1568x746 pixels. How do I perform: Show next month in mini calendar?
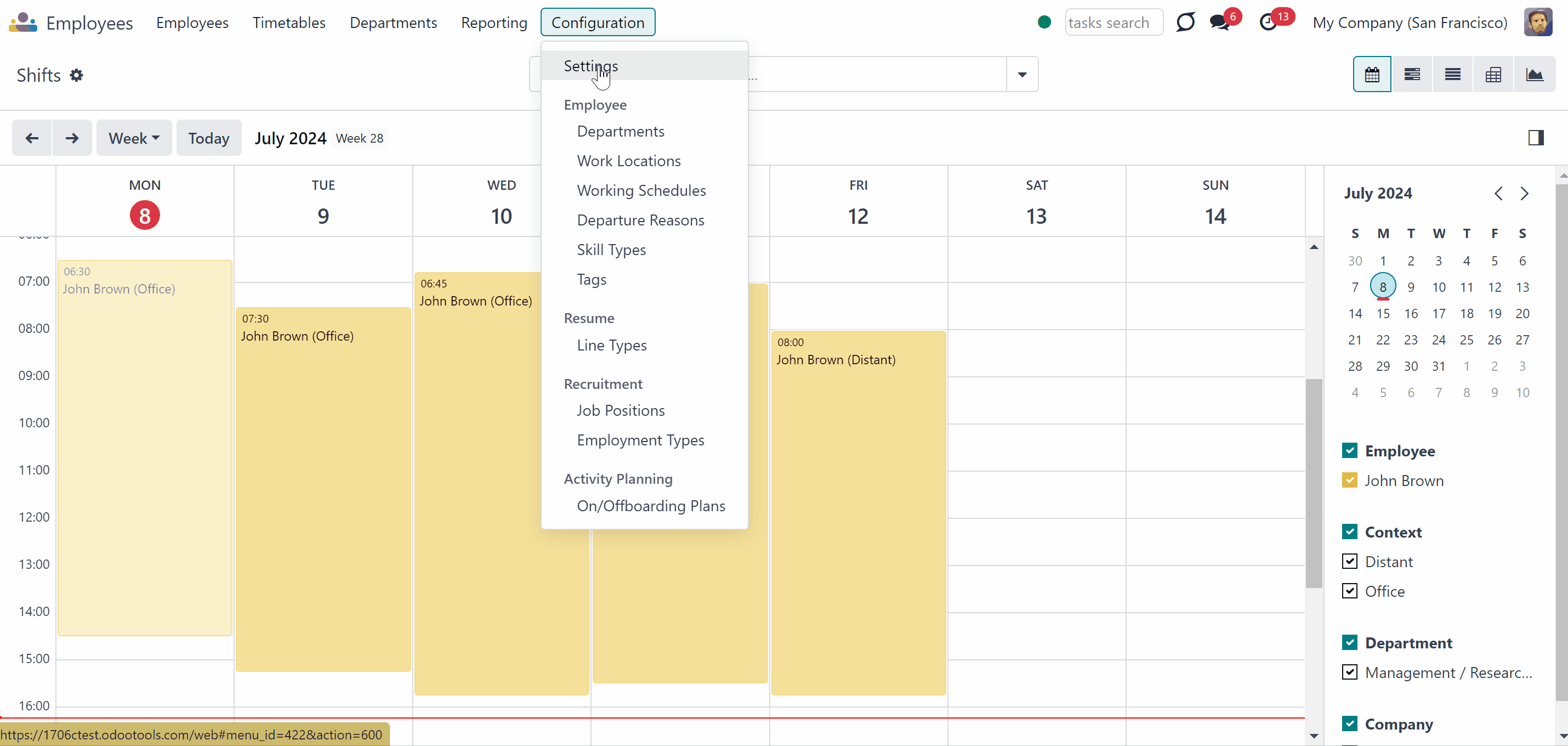tap(1524, 194)
